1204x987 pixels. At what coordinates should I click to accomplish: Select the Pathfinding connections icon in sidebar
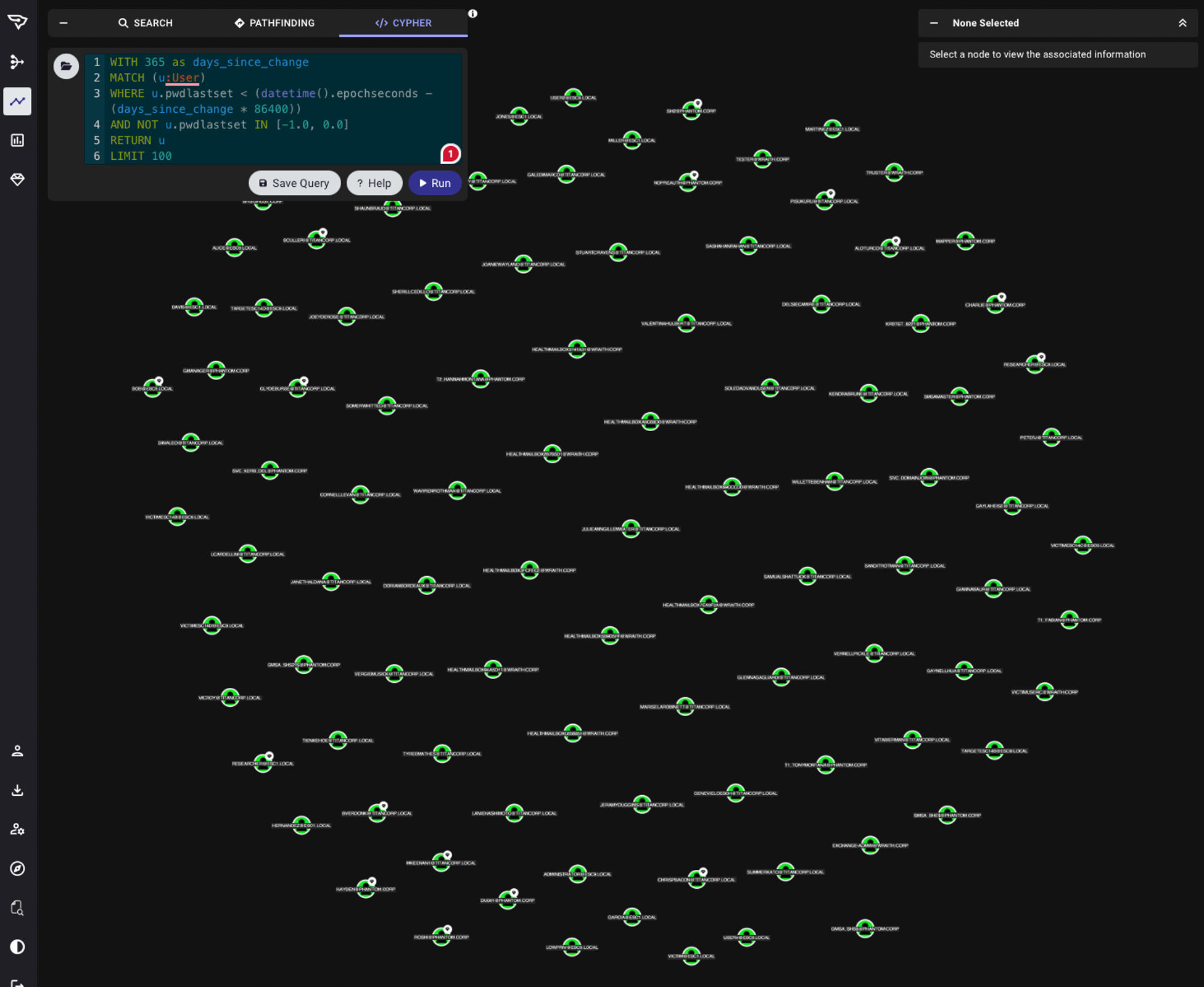coord(17,62)
